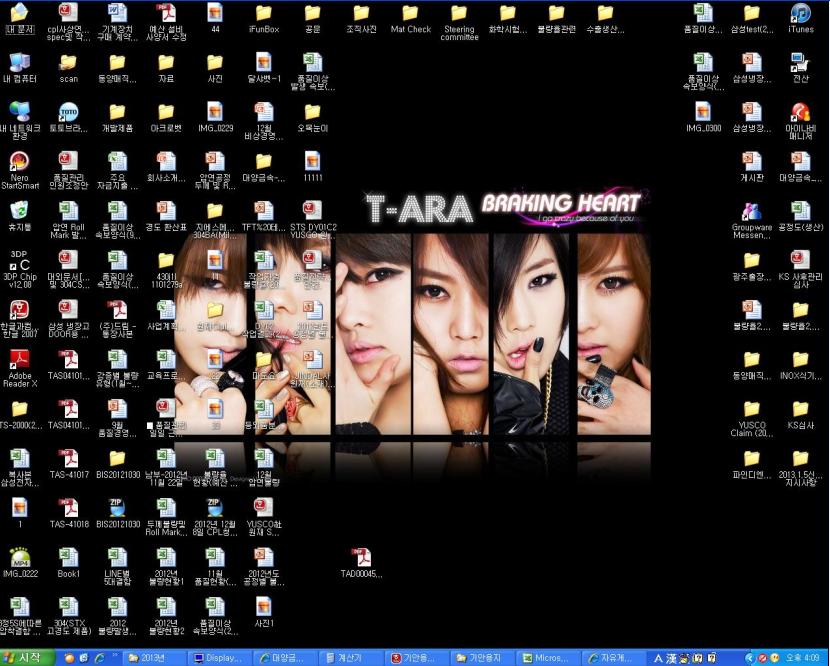This screenshot has width=830, height=666.
Task: Click the 전산 shortcut icon
Action: click(800, 68)
